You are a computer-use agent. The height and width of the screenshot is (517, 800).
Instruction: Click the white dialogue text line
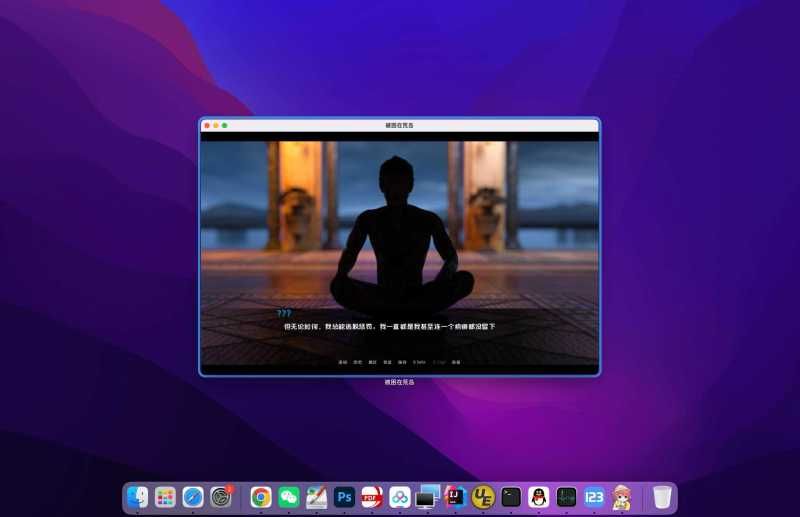click(389, 326)
